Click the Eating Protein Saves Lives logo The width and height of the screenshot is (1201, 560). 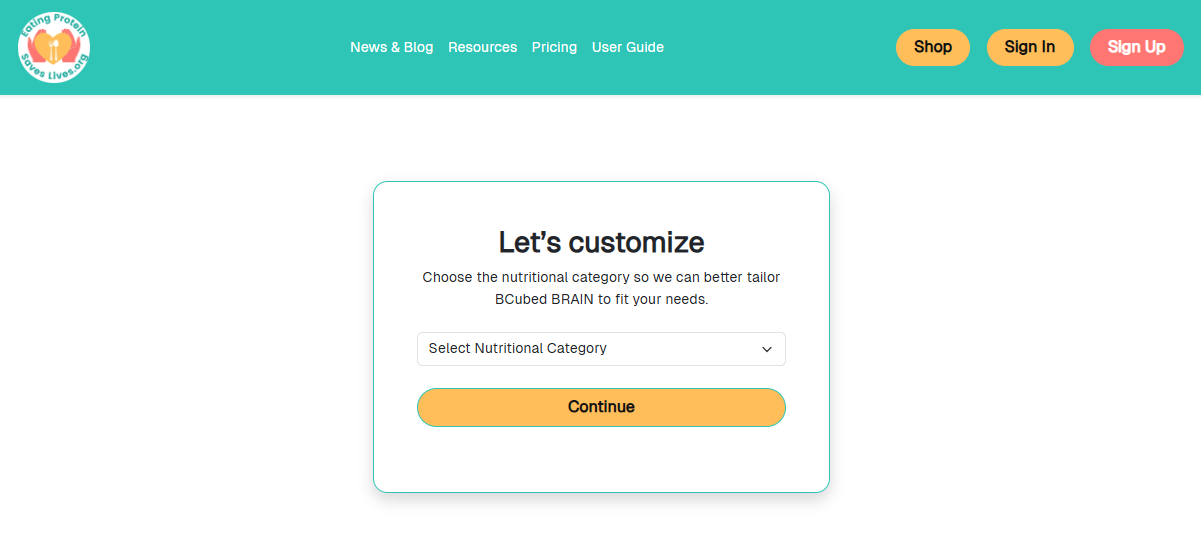pos(54,47)
